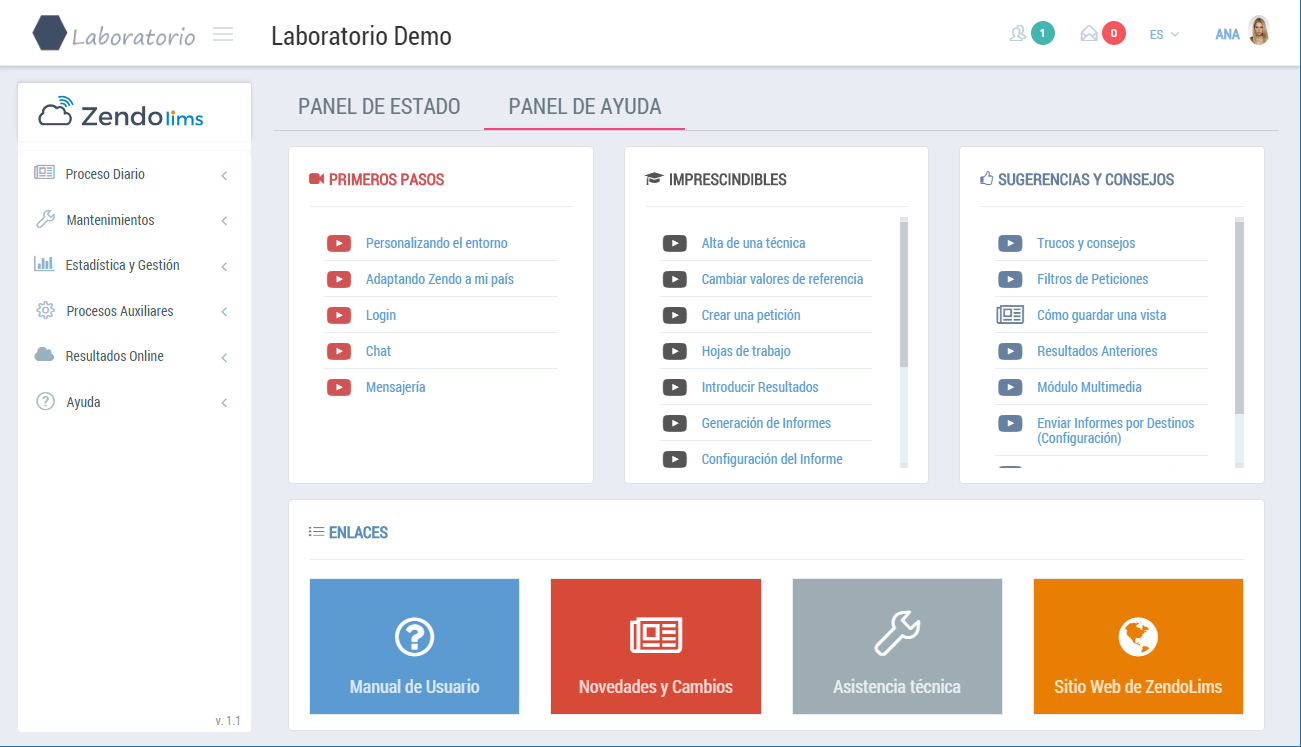
Task: Open Filtros de Peticiones link
Action: (x=1093, y=279)
